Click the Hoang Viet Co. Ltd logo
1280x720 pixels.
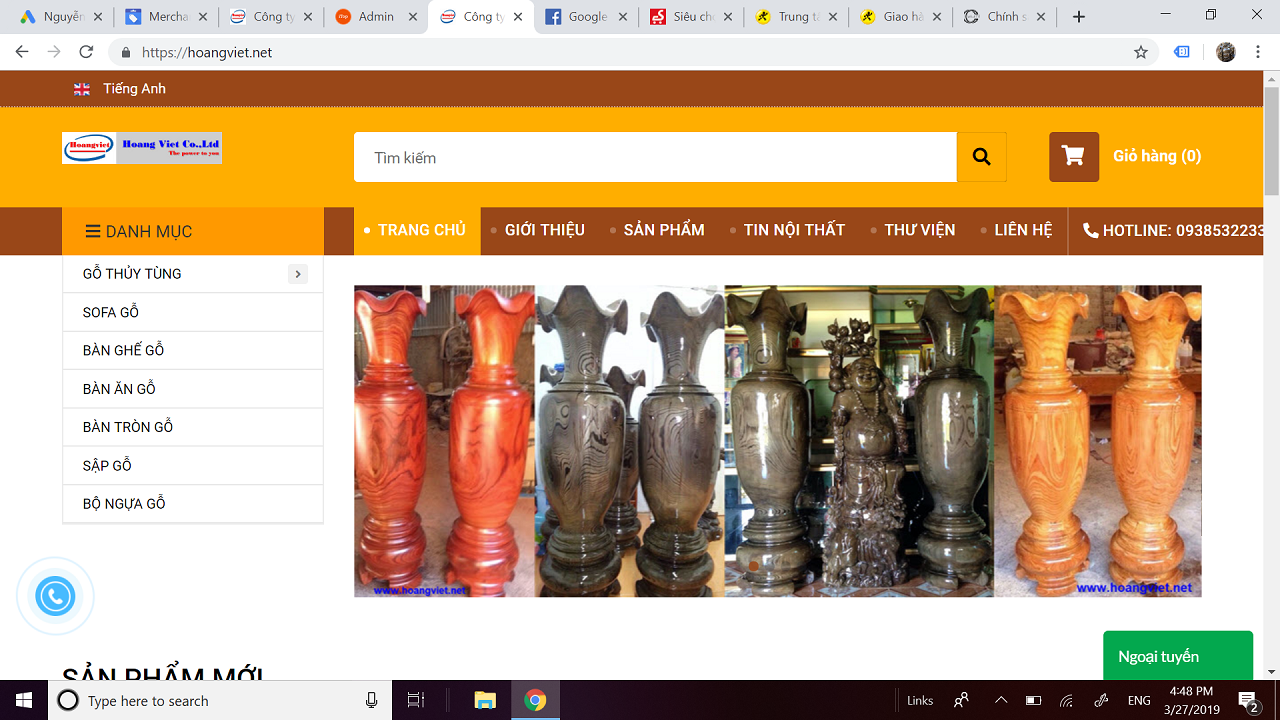coord(142,148)
